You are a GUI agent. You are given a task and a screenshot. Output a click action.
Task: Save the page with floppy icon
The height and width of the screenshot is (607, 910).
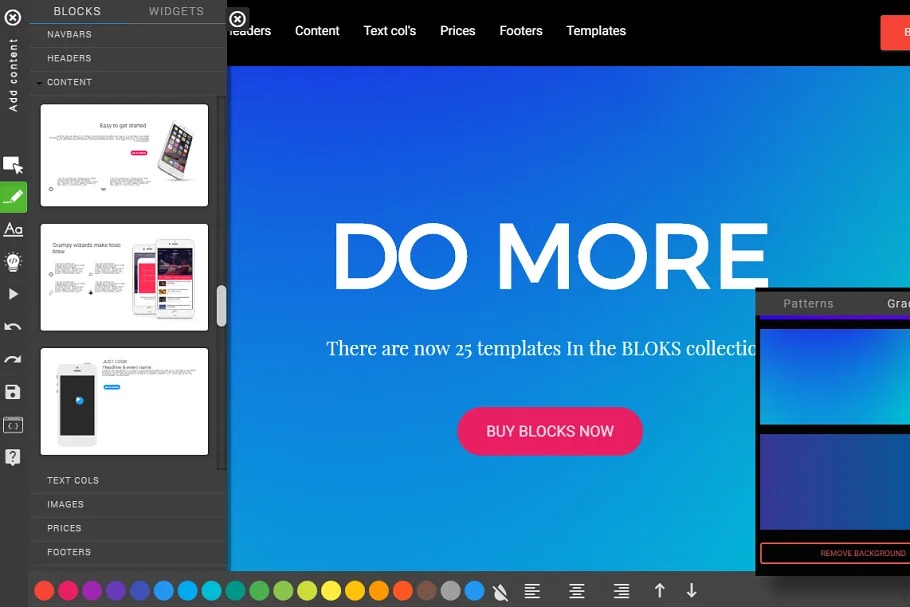(13, 392)
